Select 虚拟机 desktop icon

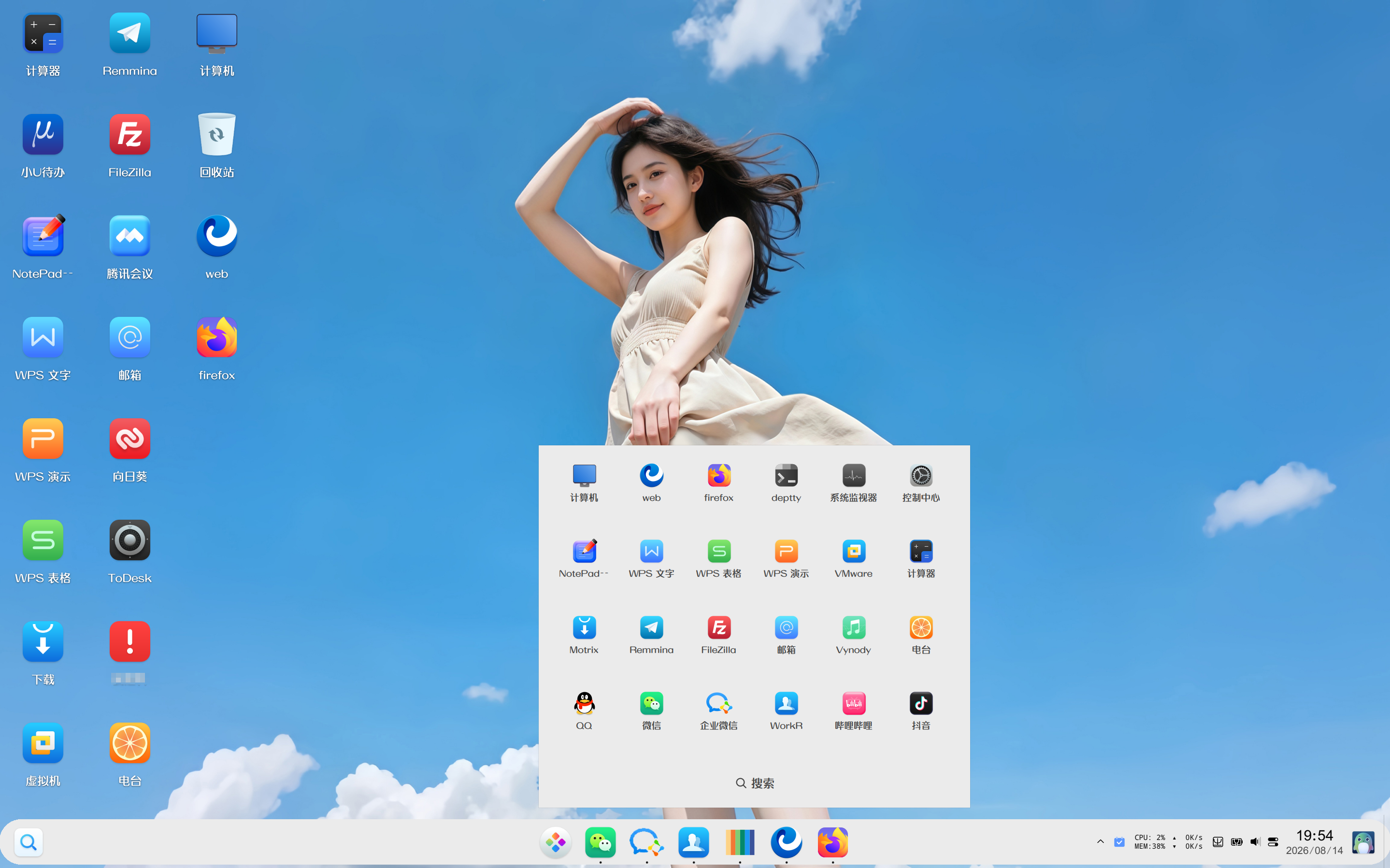pyautogui.click(x=43, y=755)
